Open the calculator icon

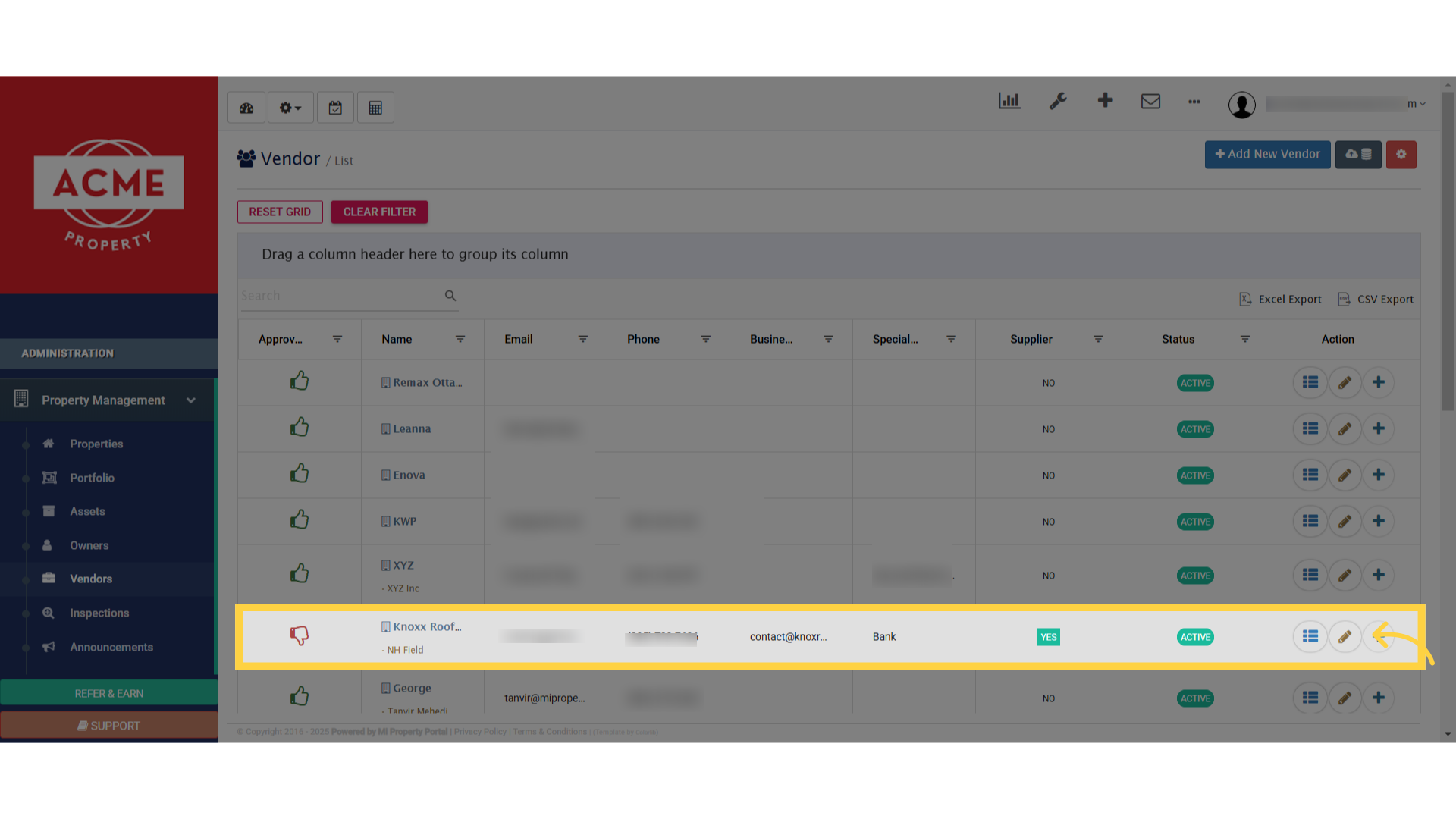375,107
